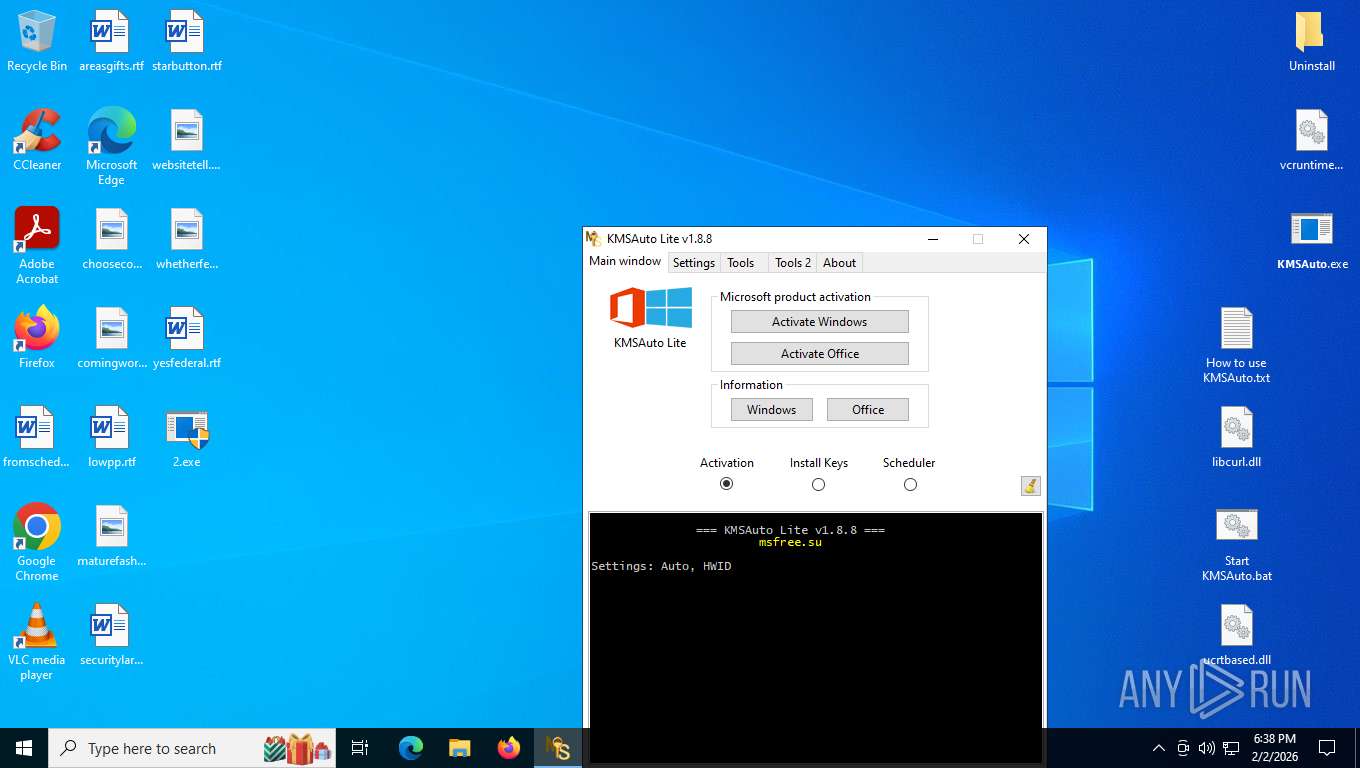Click the Activate Office button

820,354
